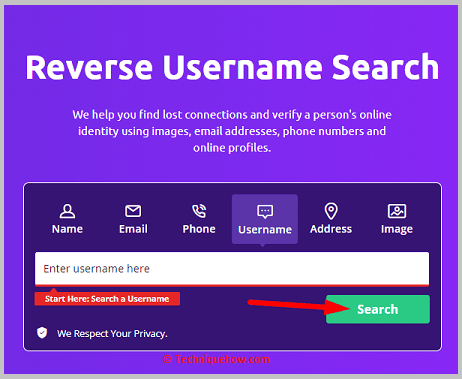
Task: Select the Name person icon
Action: 67,211
